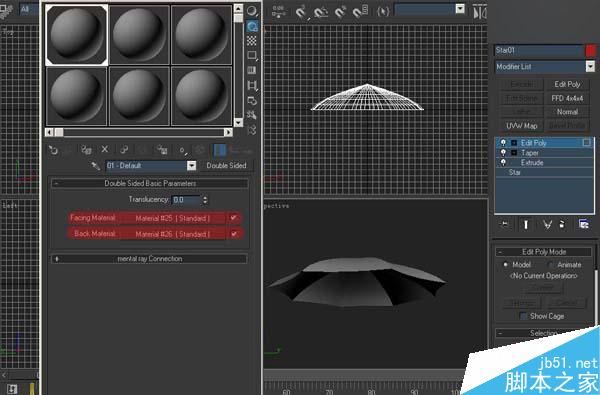Select the Model radio button
Viewport: 600px width, 395px height.
505,265
